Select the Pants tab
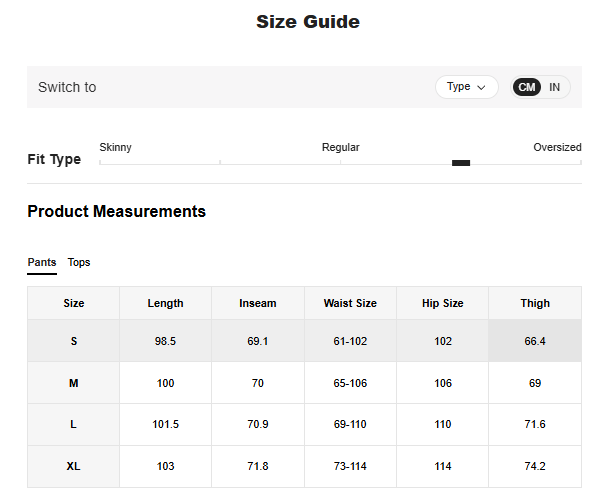 coord(42,262)
